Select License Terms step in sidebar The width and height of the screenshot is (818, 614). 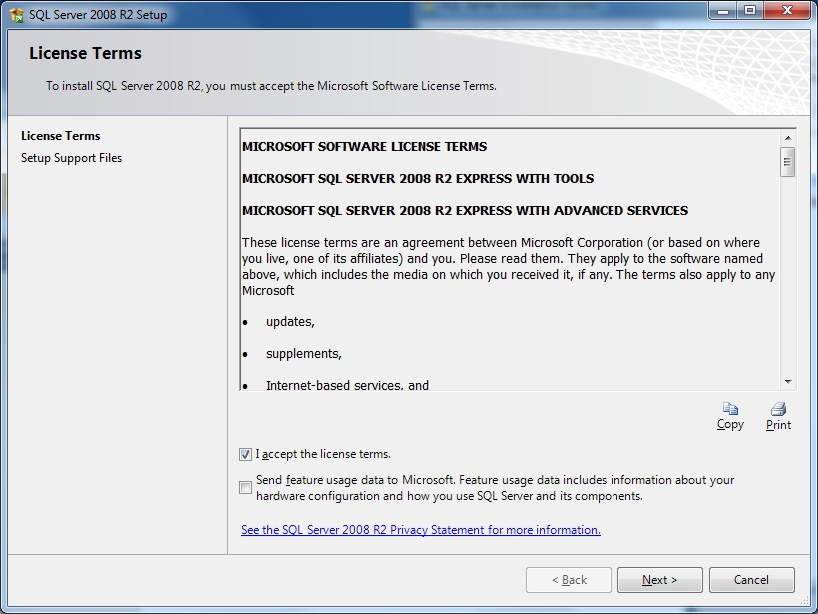(61, 136)
